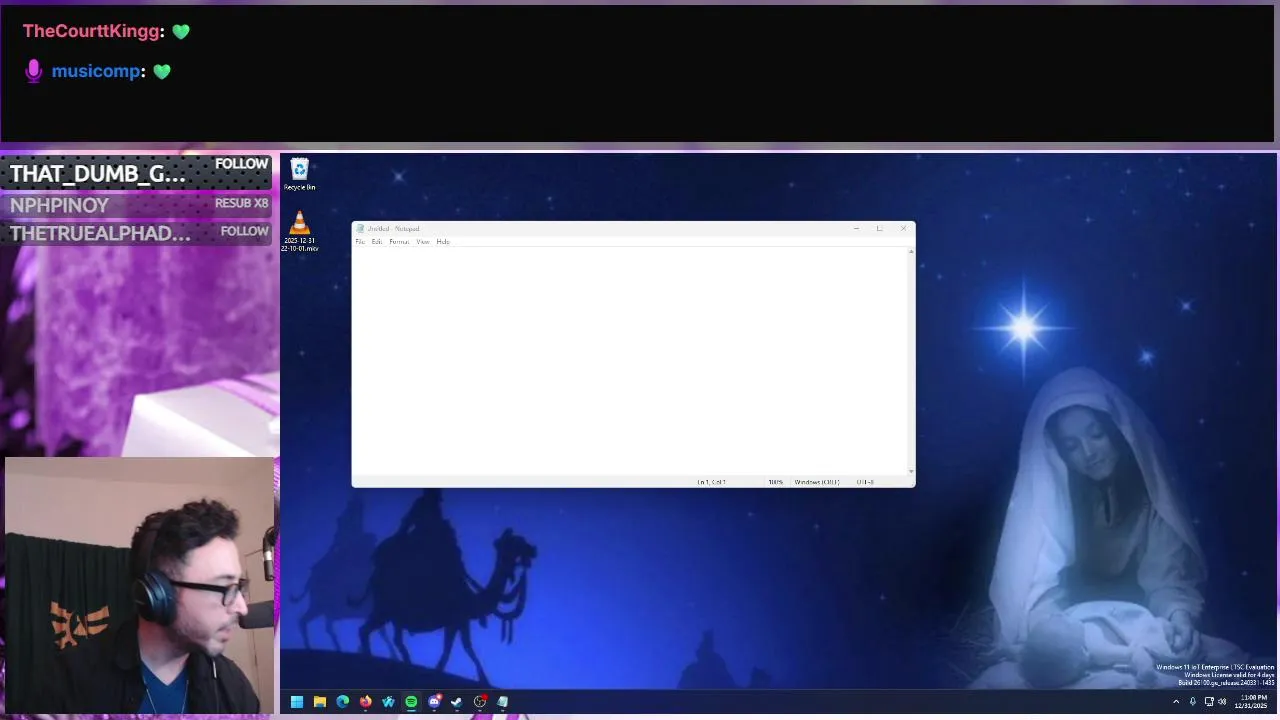Click the 'Ln 1, Col 1' status text
The image size is (1280, 720).
[712, 482]
